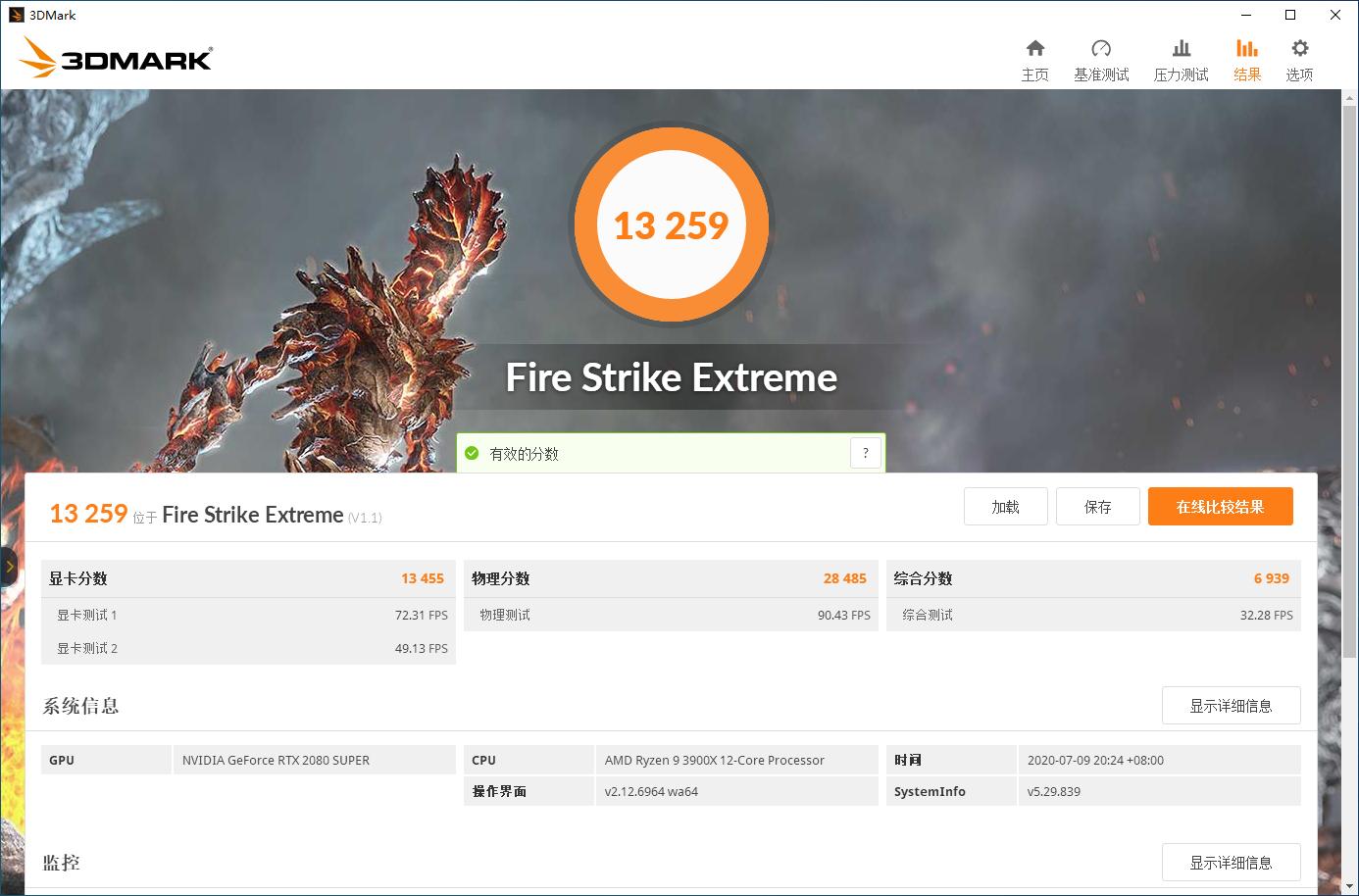Image resolution: width=1359 pixels, height=896 pixels.
Task: Switch to the 结果 results tab
Action: click(x=1246, y=57)
